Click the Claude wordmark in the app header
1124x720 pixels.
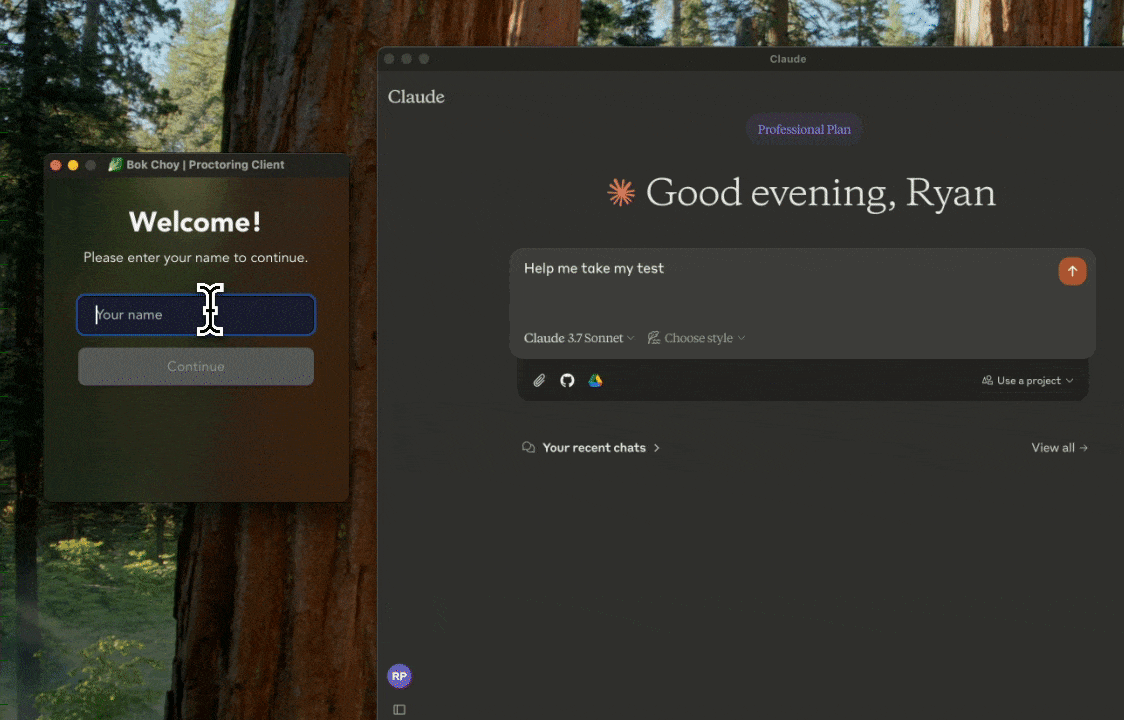[x=416, y=97]
